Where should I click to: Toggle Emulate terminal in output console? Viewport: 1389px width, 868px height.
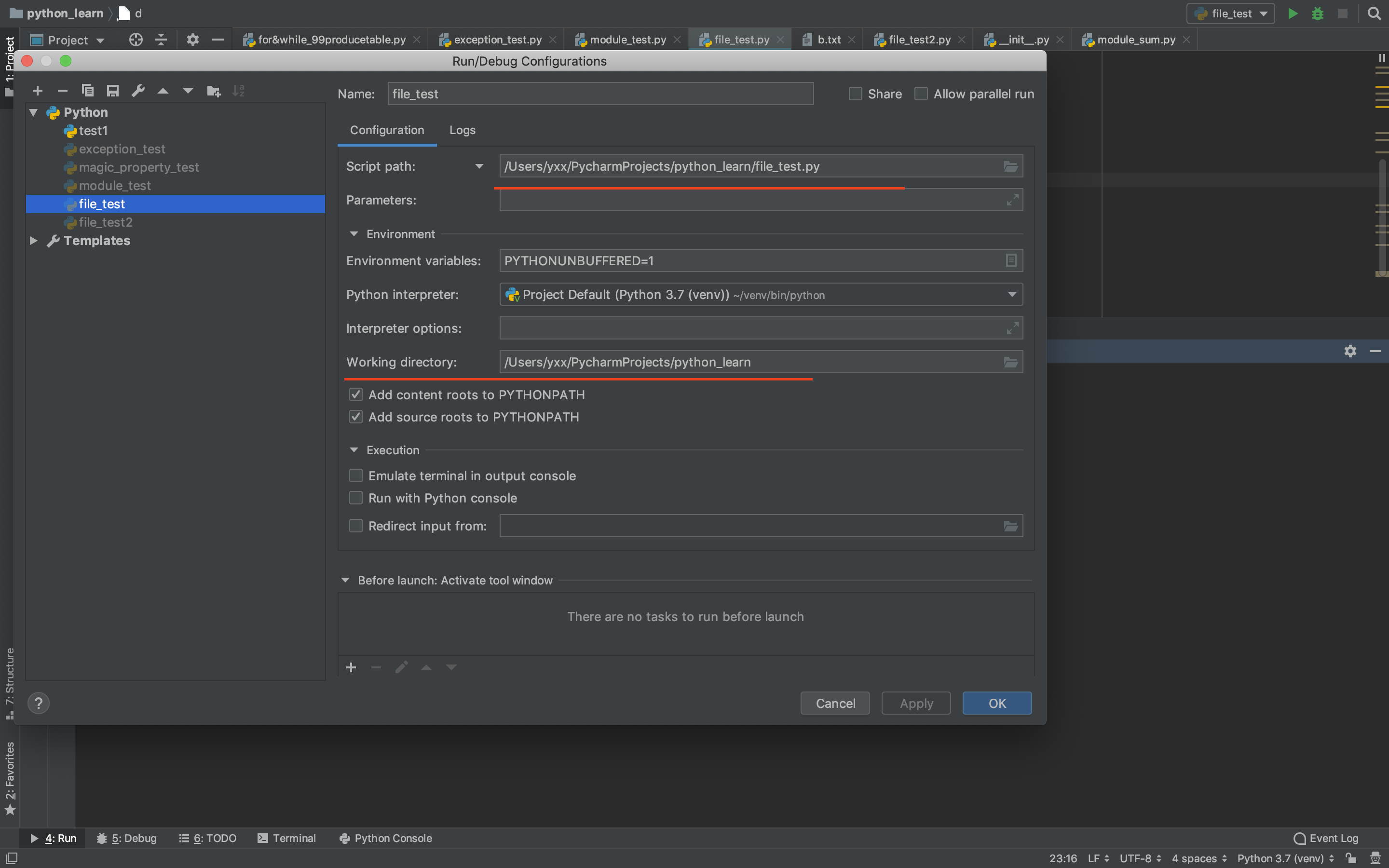[356, 476]
